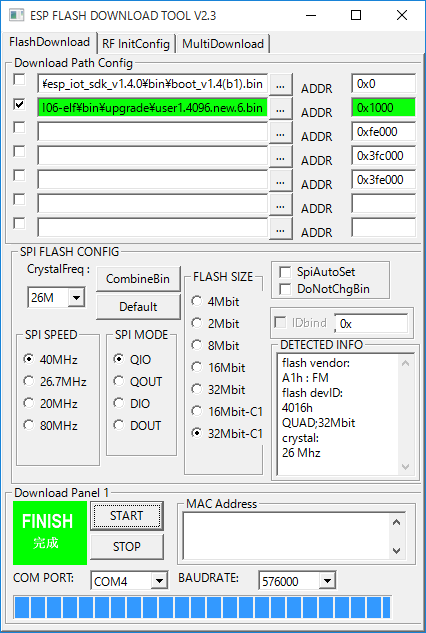Enable the boot_v1.4(b1).bin checkbox

tap(19, 80)
